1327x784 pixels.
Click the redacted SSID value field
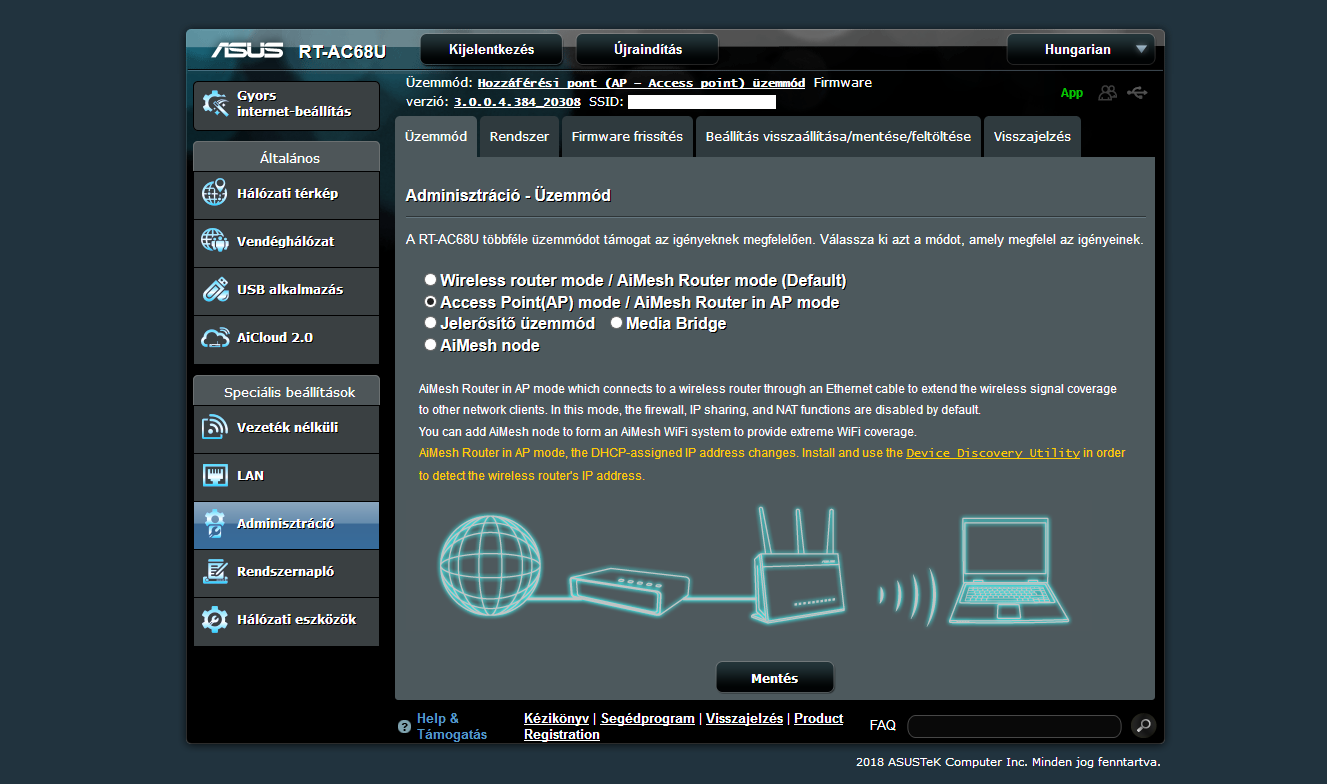point(702,102)
